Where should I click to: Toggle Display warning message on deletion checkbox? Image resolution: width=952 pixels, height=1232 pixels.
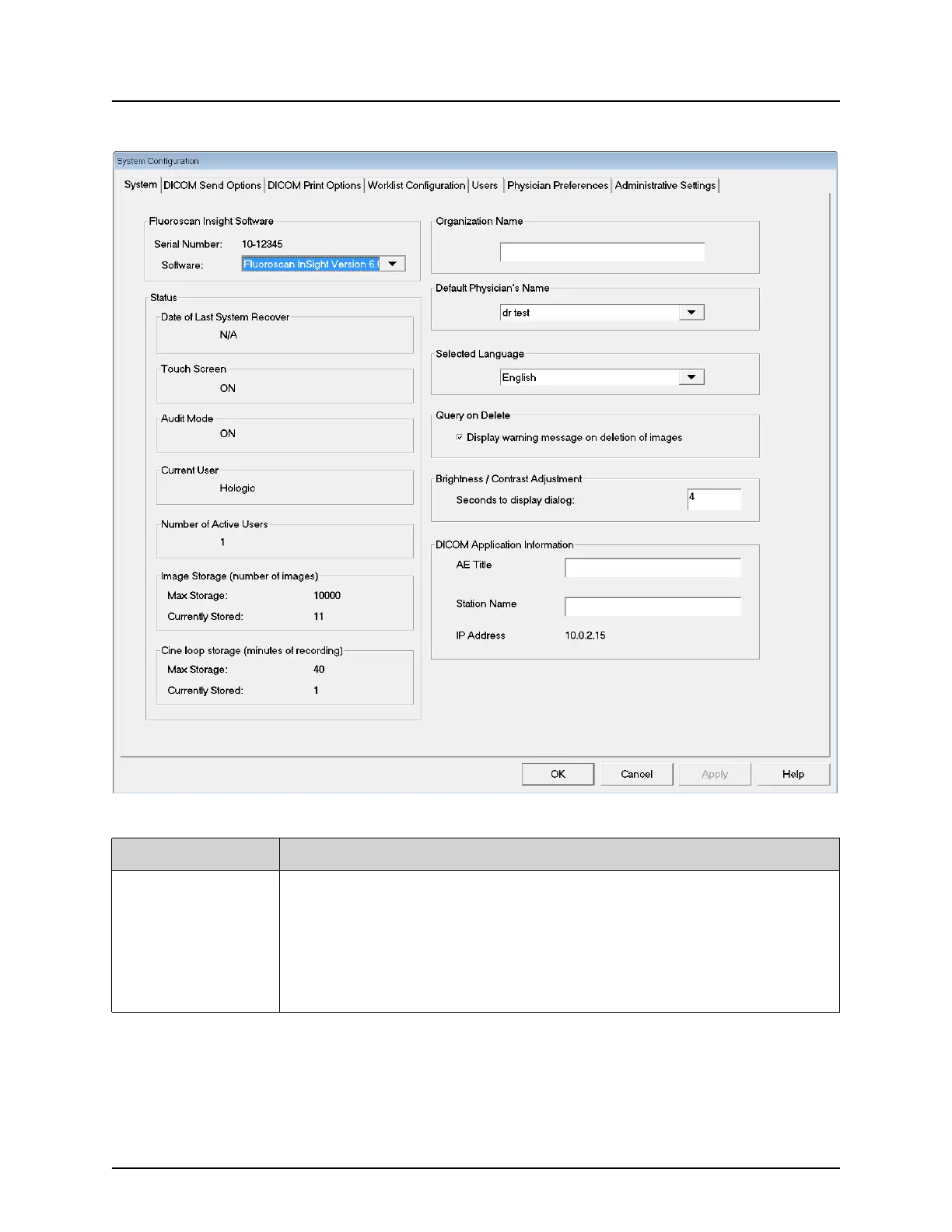(460, 437)
